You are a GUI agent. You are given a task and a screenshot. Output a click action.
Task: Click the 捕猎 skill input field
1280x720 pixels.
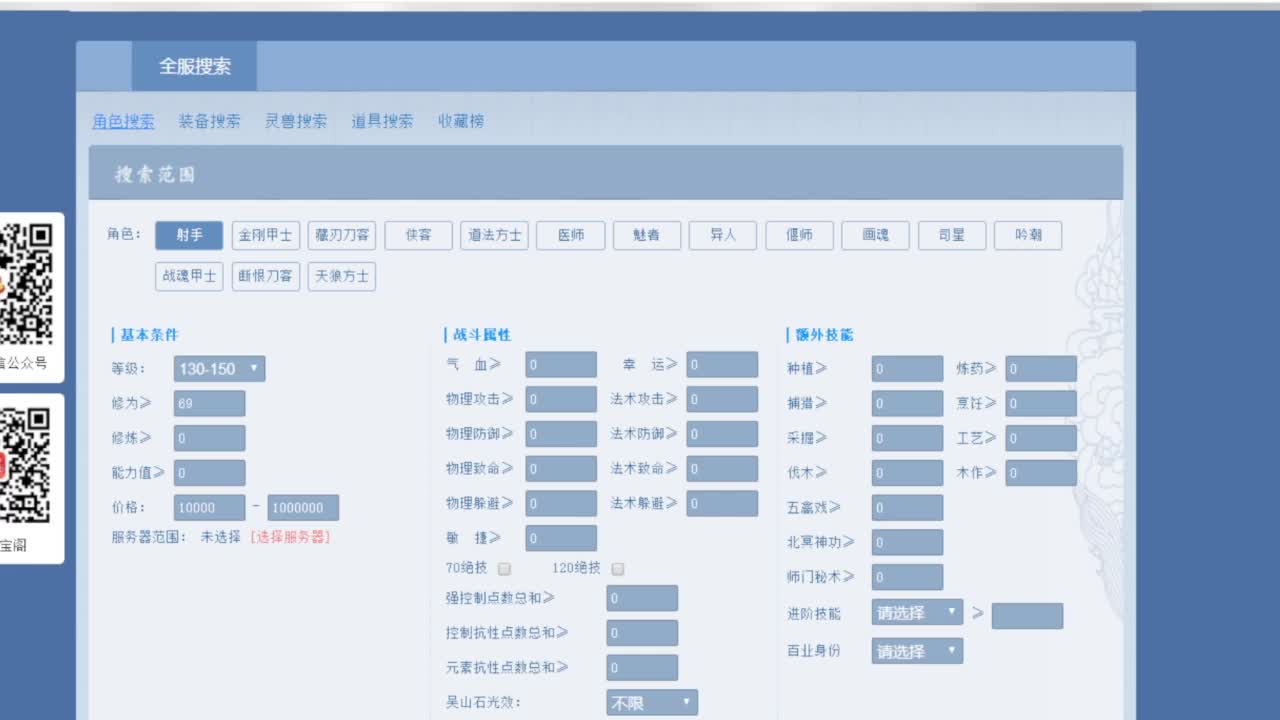(x=907, y=403)
